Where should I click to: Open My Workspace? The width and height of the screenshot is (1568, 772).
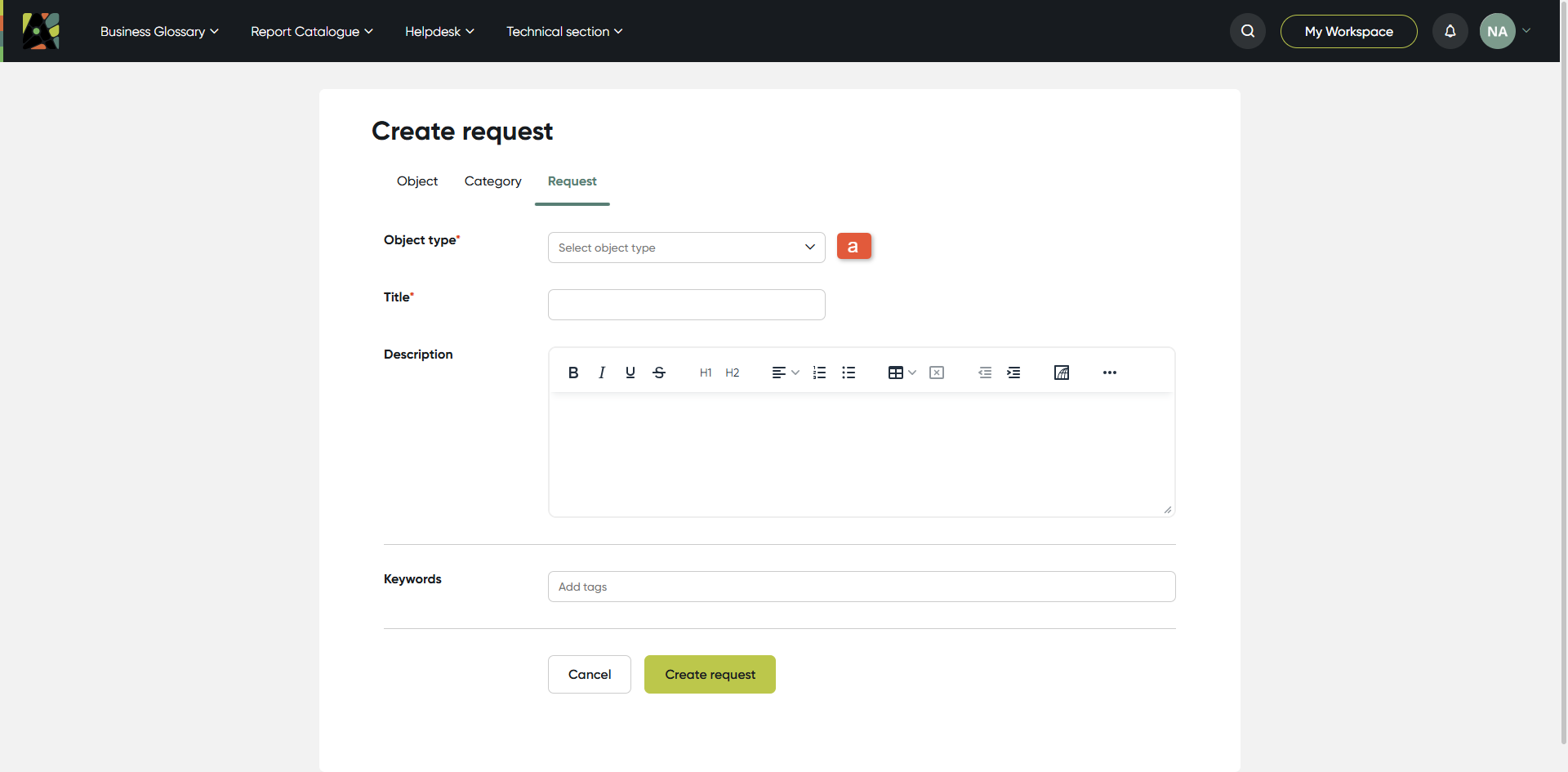coord(1349,31)
